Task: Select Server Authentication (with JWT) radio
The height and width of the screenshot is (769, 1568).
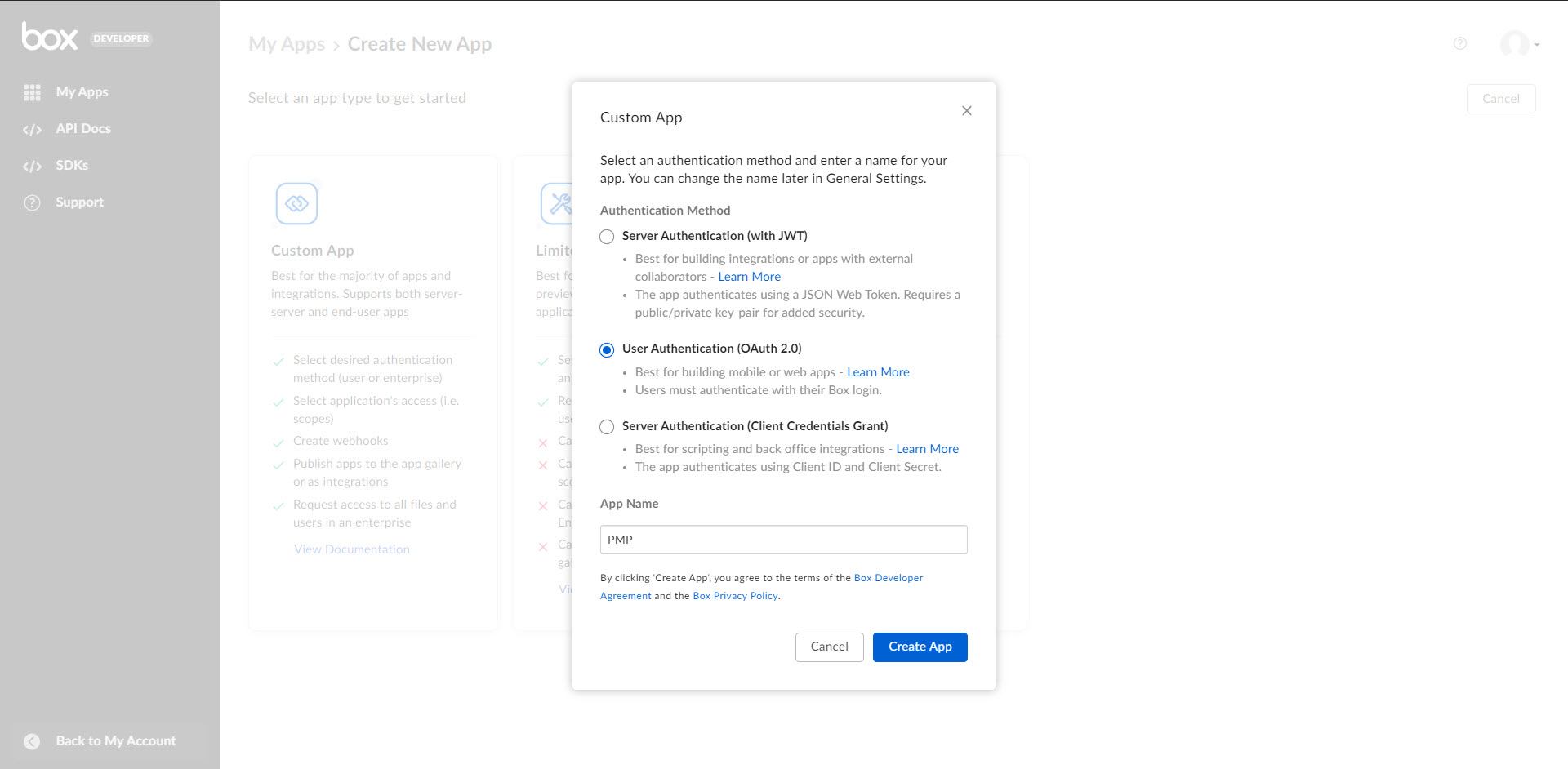Action: (607, 237)
